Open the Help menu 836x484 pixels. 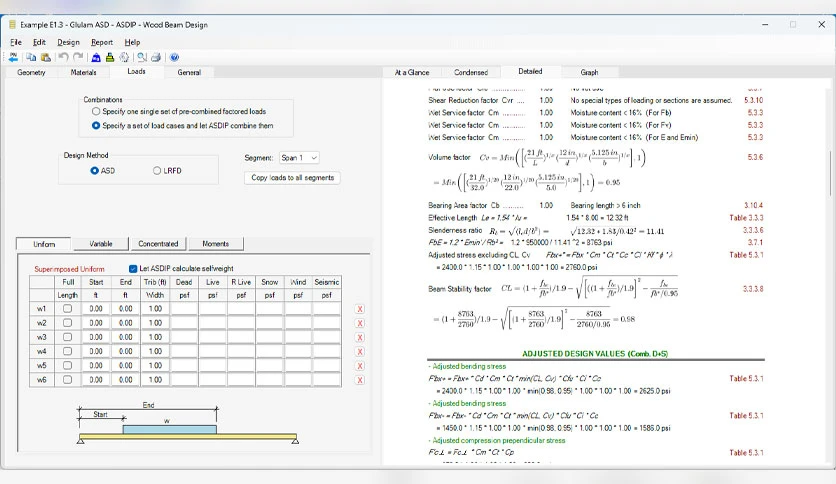(132, 42)
